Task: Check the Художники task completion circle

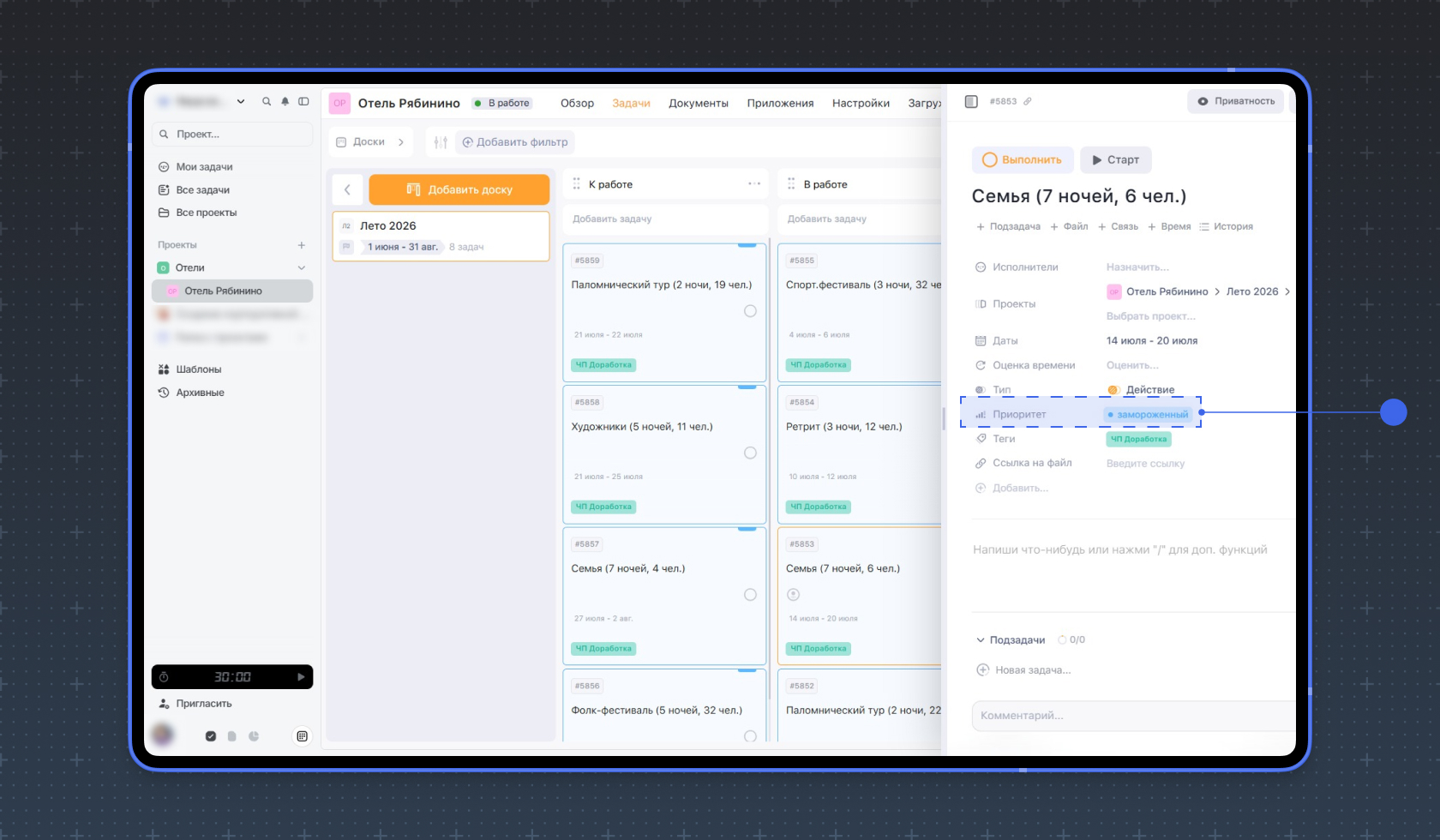Action: (750, 453)
